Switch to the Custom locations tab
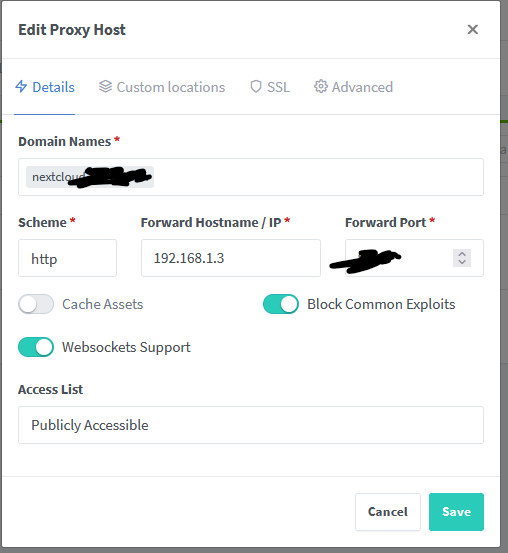The image size is (508, 553). click(162, 87)
